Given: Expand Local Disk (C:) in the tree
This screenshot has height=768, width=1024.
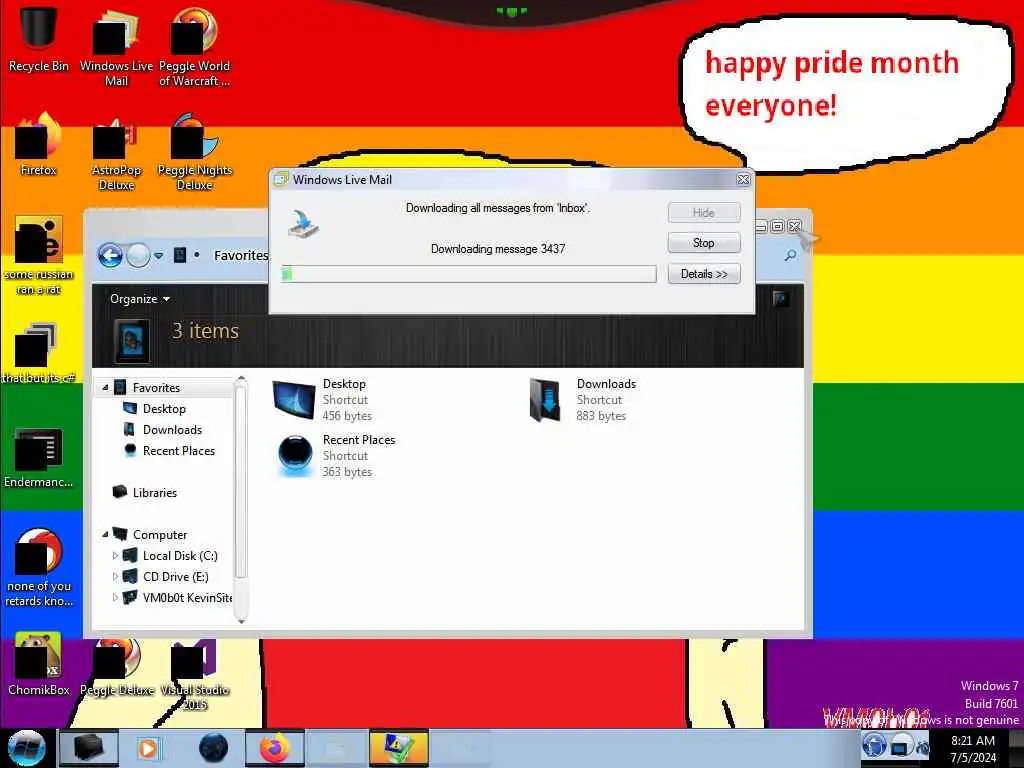Looking at the screenshot, I should 116,556.
